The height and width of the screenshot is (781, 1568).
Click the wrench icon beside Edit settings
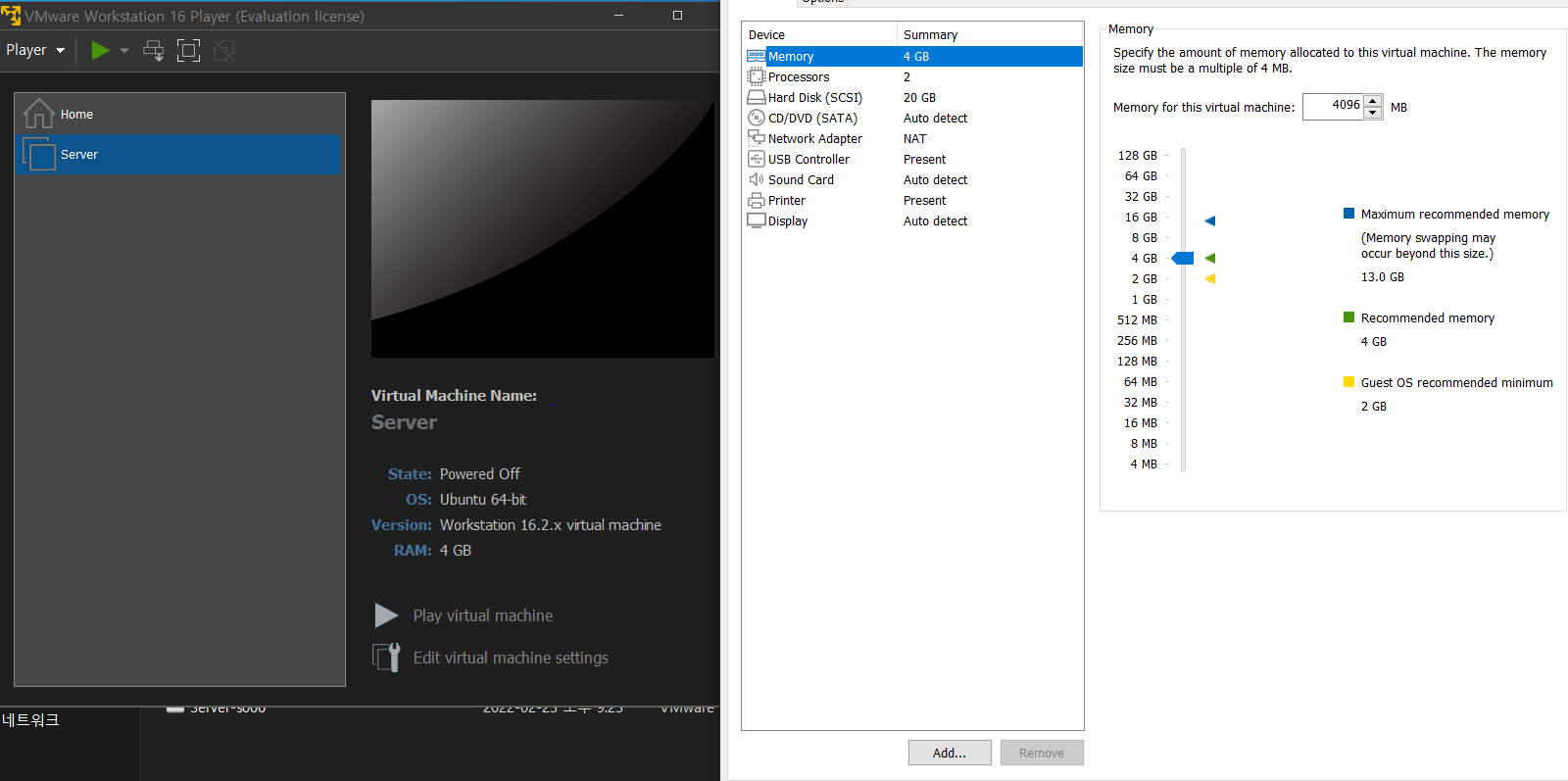[386, 657]
